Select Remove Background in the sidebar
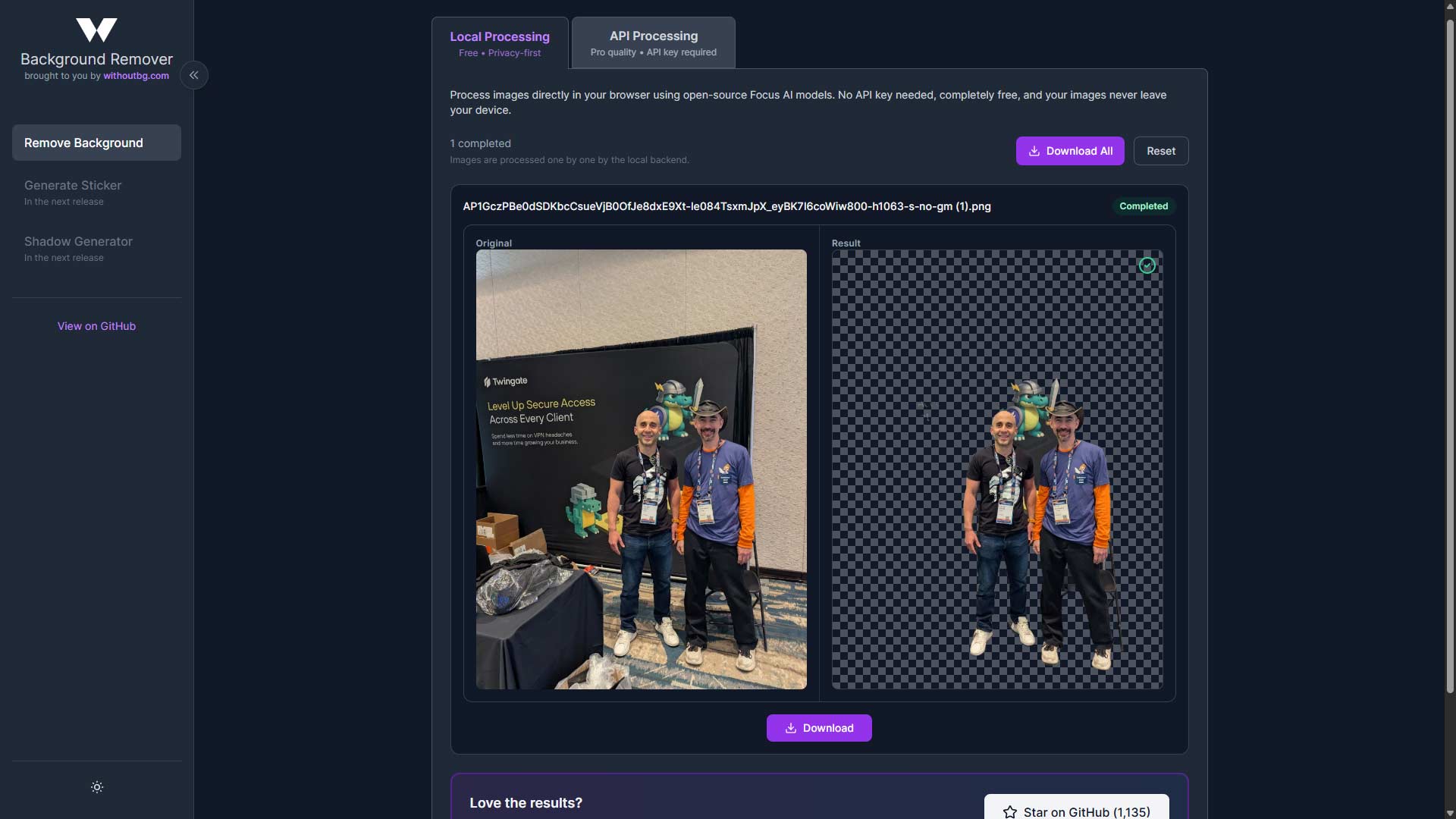The height and width of the screenshot is (819, 1456). tap(96, 143)
